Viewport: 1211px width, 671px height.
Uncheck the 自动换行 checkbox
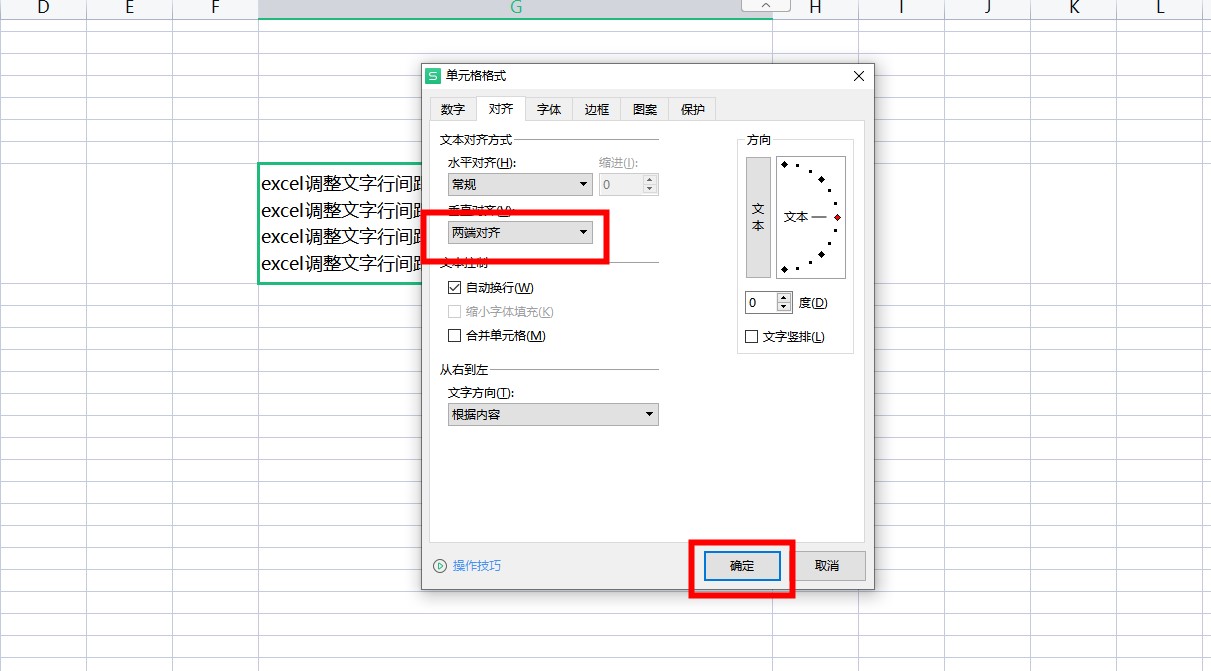tap(455, 288)
